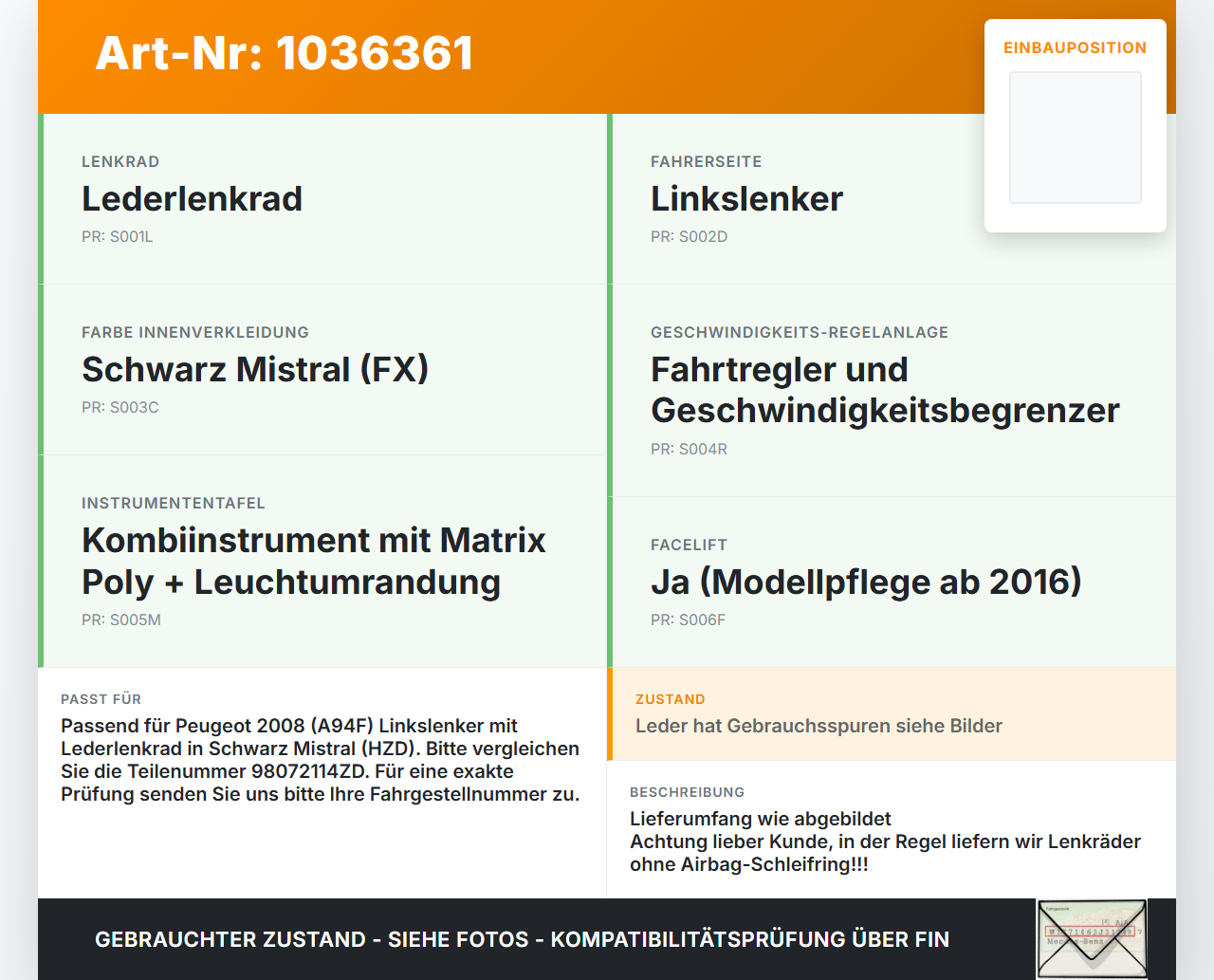Screen dimensions: 1214x980
Task: Click the EINBAUPOSITION label
Action: tap(1076, 47)
